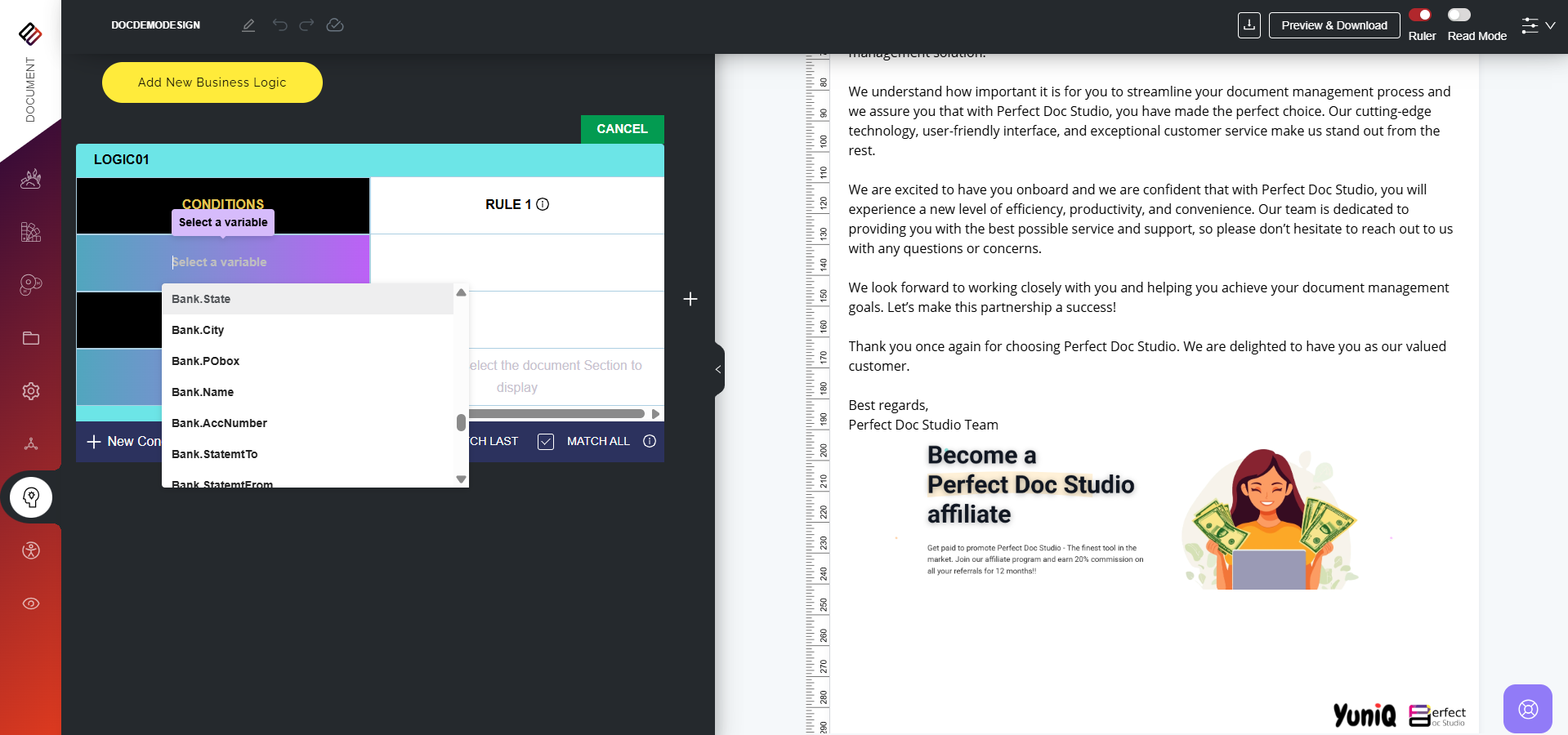Screen dimensions: 1568x735
Task: Open the folder icon in left sidebar
Action: tap(31, 338)
